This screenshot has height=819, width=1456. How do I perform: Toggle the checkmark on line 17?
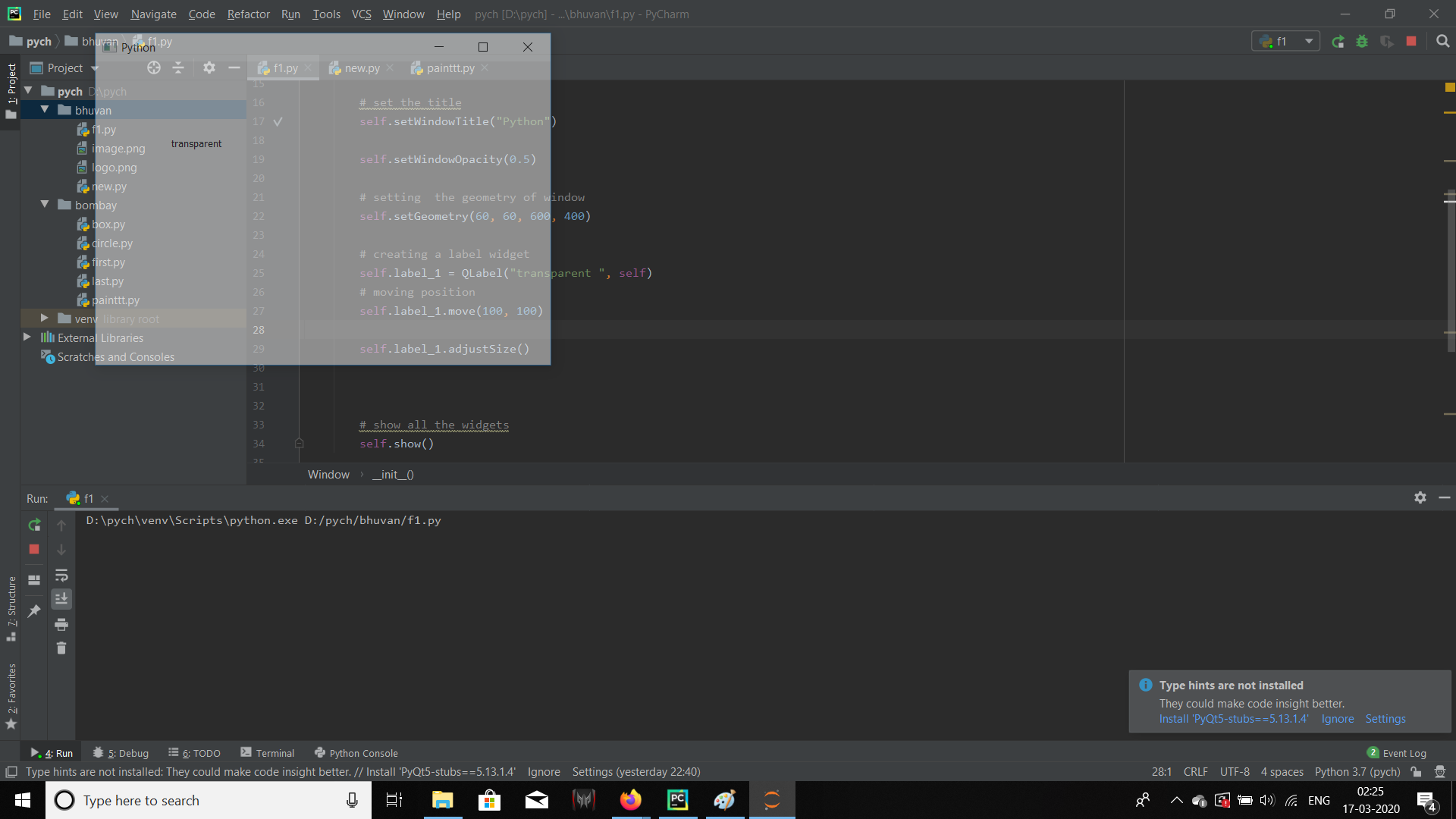pos(278,121)
